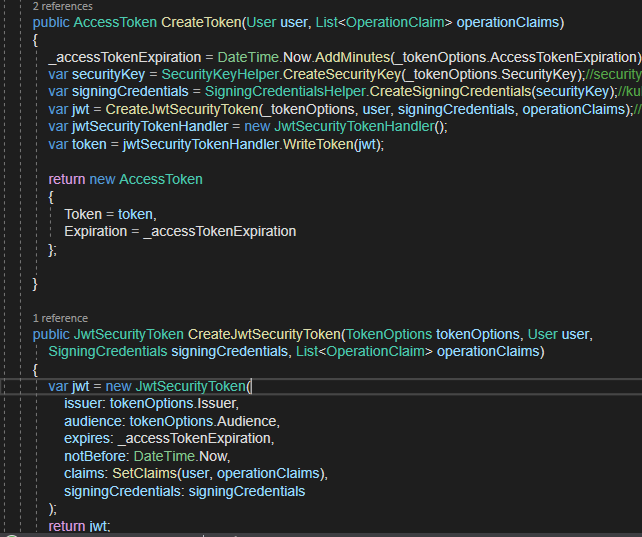Click OperationClaim type in CreateJwtSecurityToken parameters
642x537 pixels.
coord(375,352)
